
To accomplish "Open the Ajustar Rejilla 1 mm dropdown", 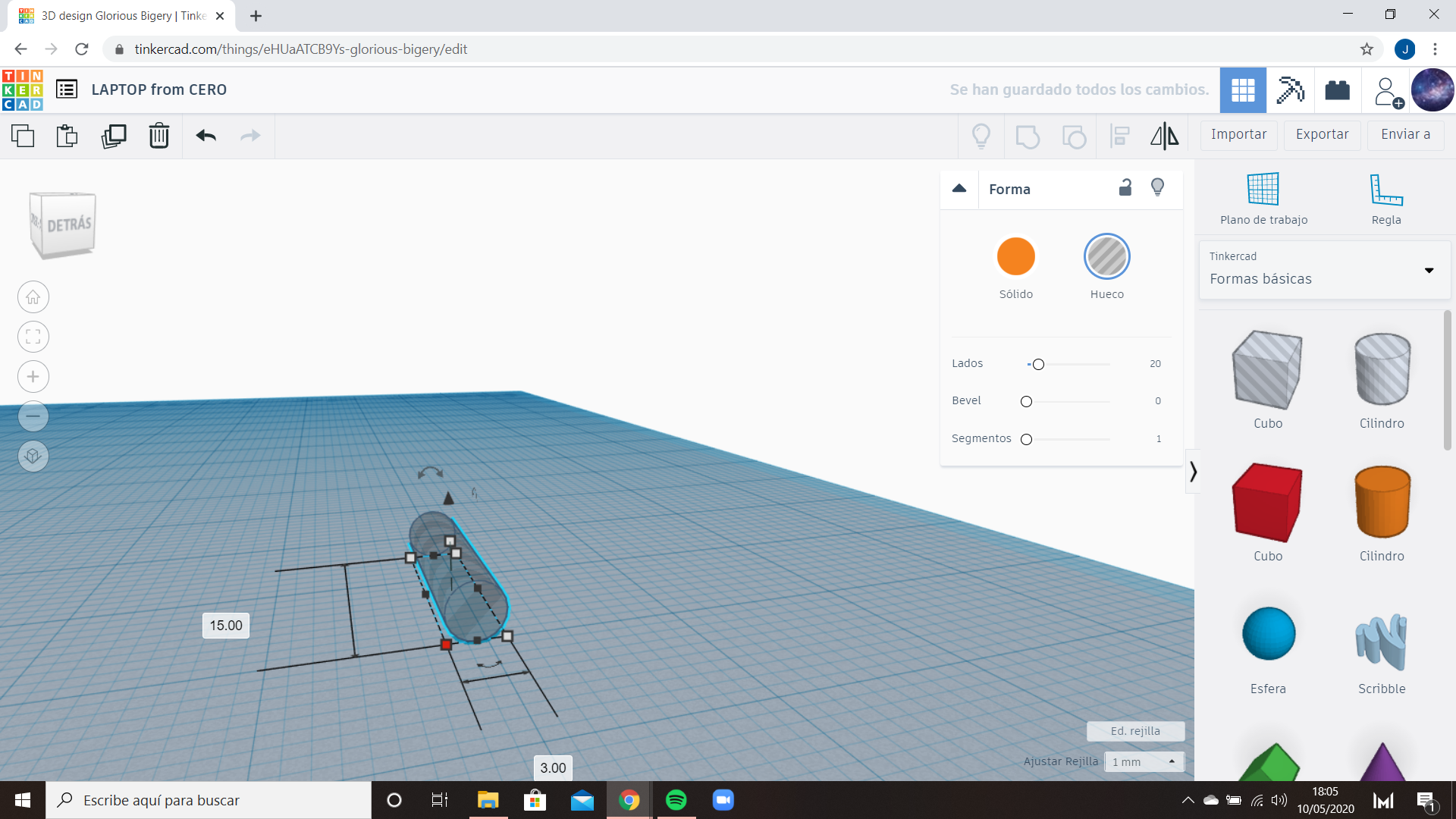I will pos(1144,761).
